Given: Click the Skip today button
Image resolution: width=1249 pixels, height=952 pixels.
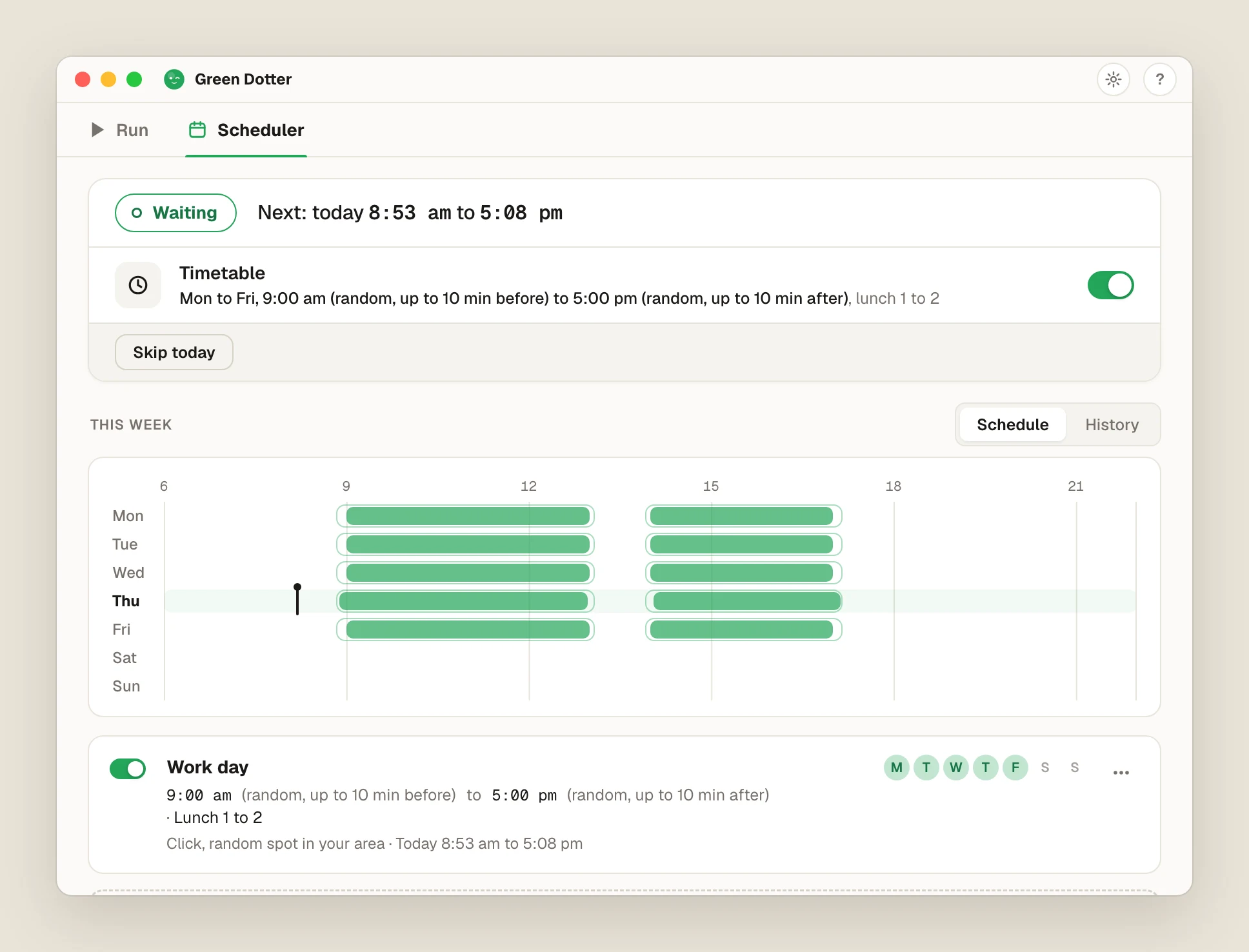Looking at the screenshot, I should pyautogui.click(x=174, y=352).
